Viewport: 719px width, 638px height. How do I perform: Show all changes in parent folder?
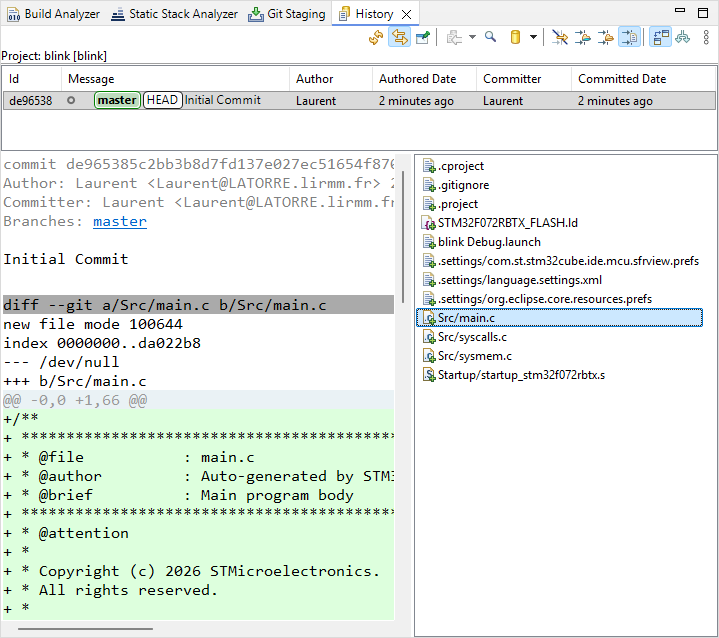(x=605, y=38)
